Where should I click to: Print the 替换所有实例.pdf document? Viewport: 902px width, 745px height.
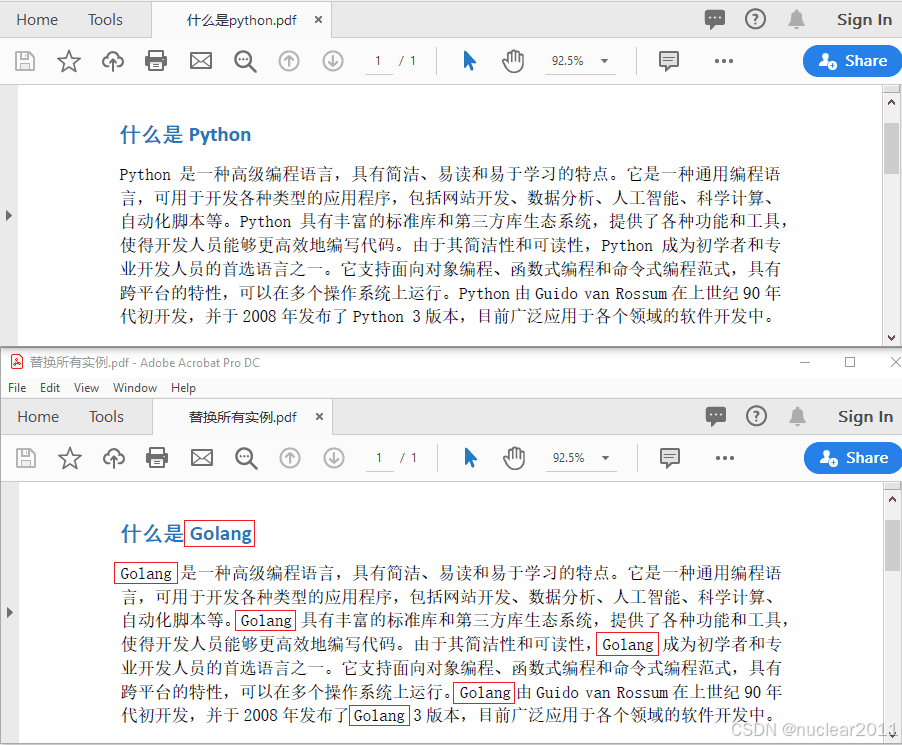click(157, 458)
